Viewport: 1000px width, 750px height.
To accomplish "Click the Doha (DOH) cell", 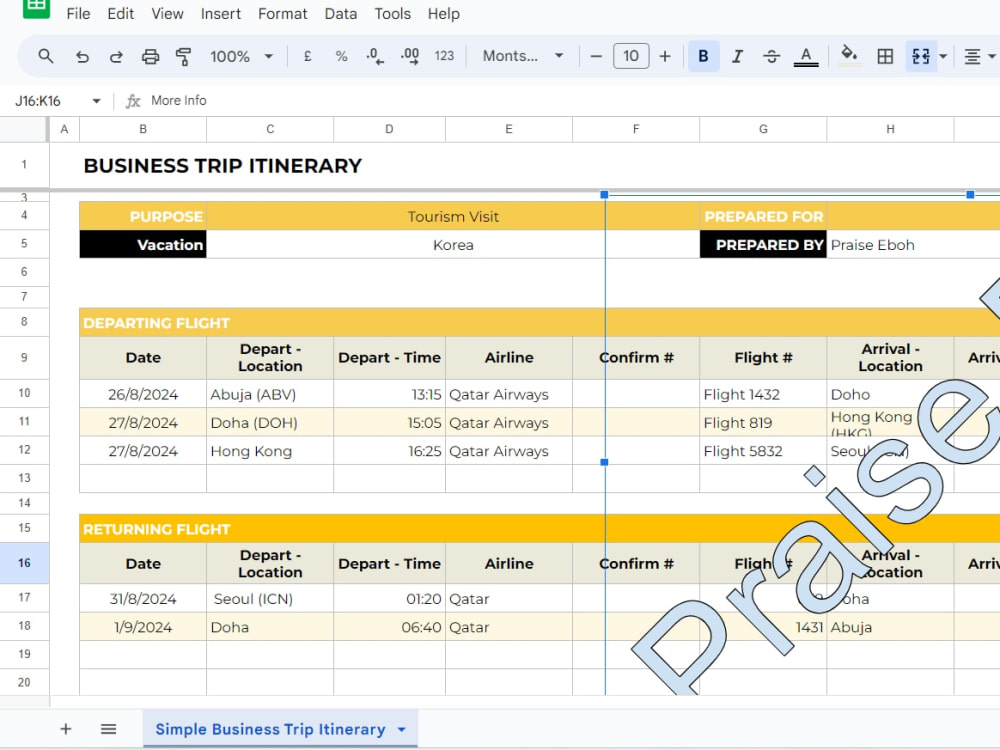I will tap(270, 422).
